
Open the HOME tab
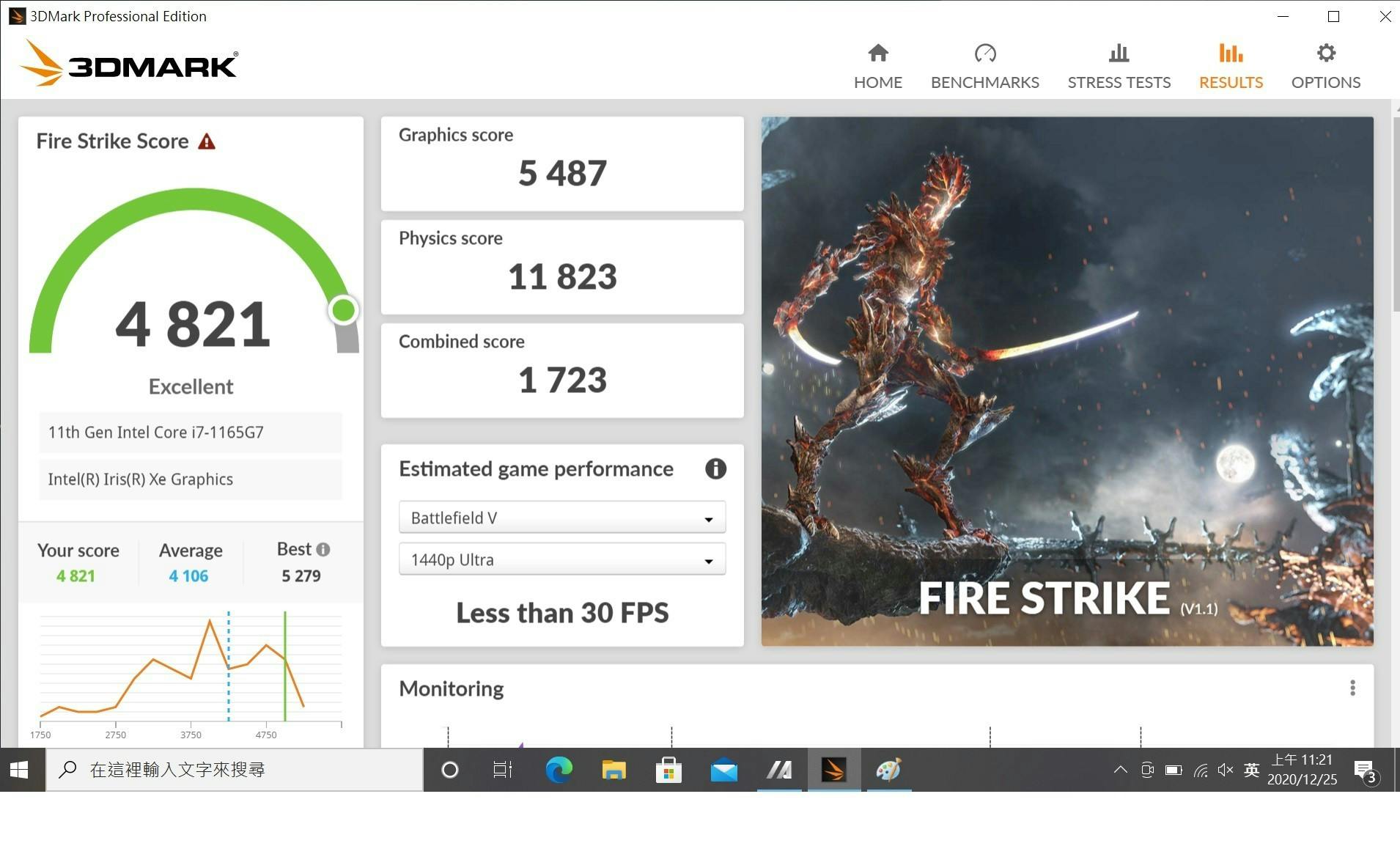click(x=877, y=66)
